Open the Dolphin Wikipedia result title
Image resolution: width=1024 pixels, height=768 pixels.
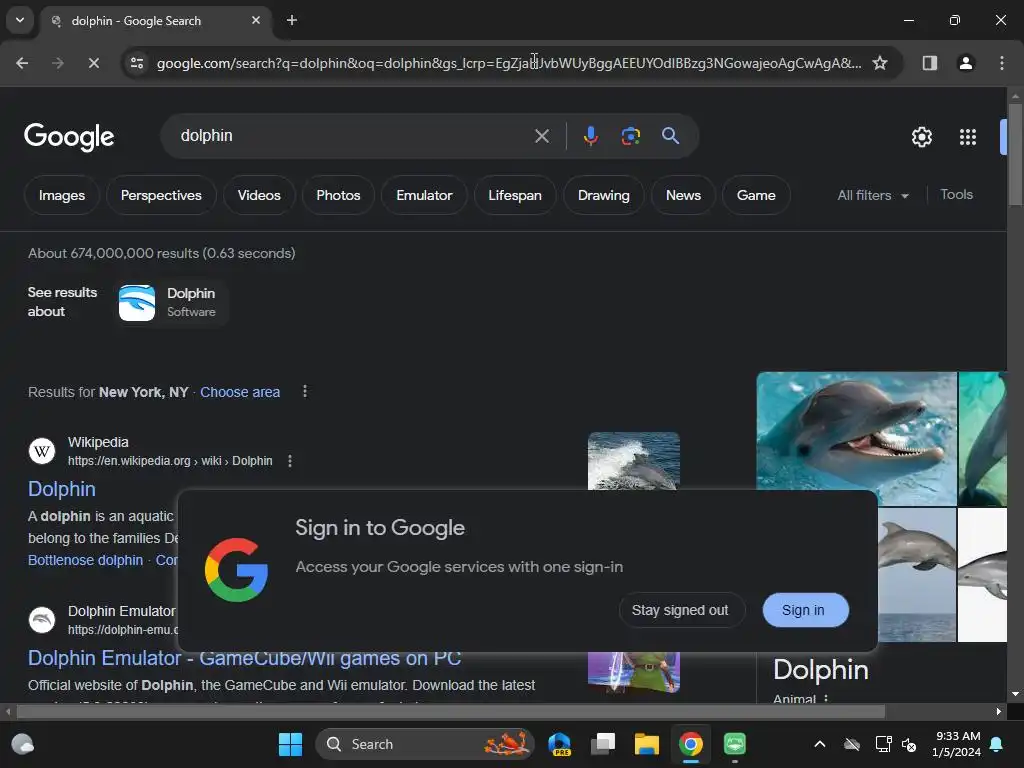61,489
